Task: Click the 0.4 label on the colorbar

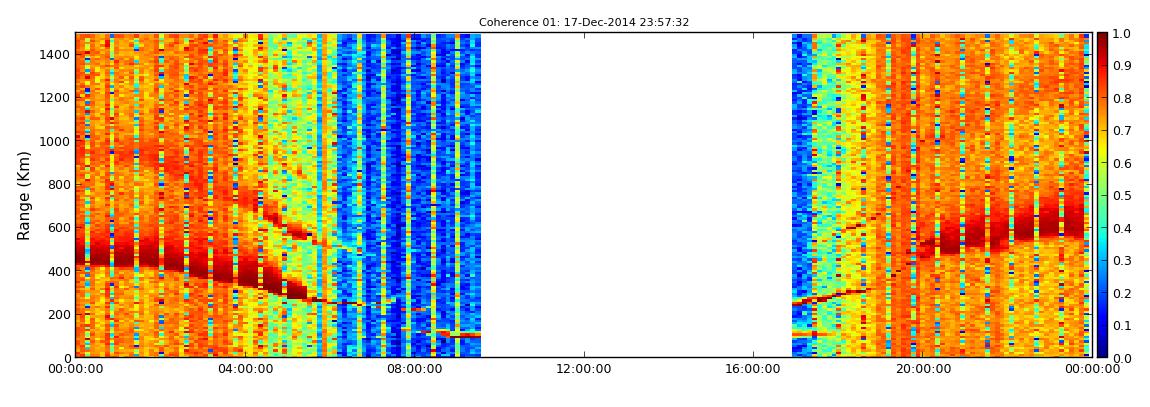Action: pyautogui.click(x=1123, y=228)
